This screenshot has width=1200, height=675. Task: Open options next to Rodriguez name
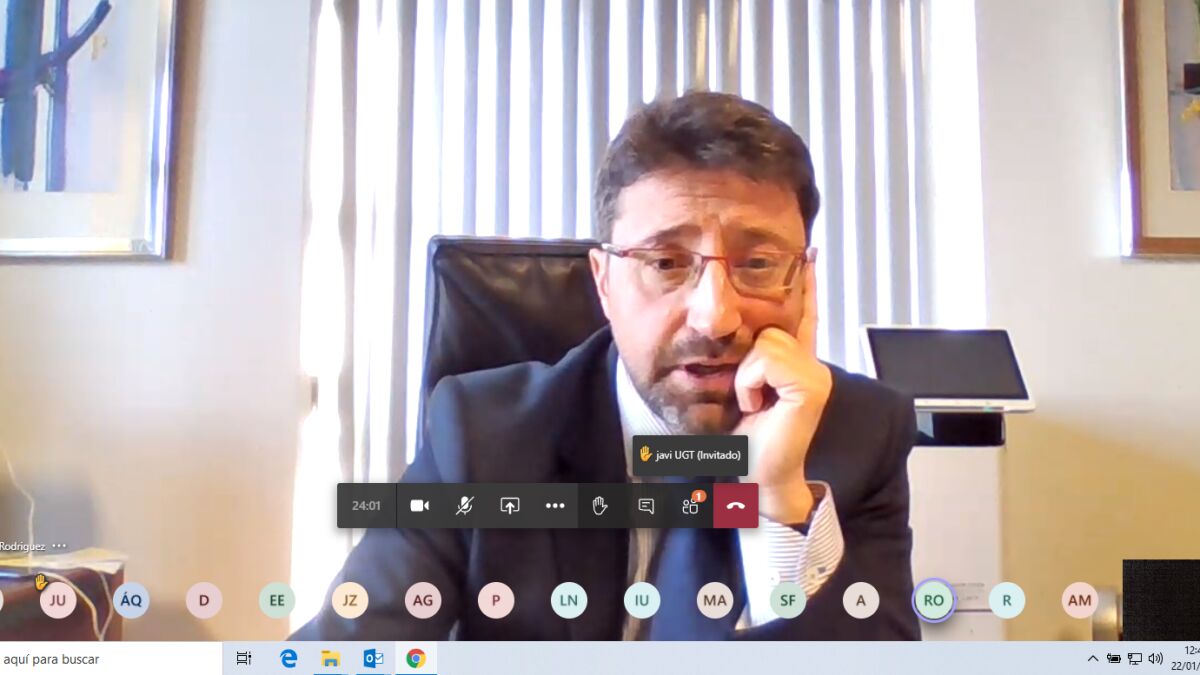pyautogui.click(x=59, y=546)
